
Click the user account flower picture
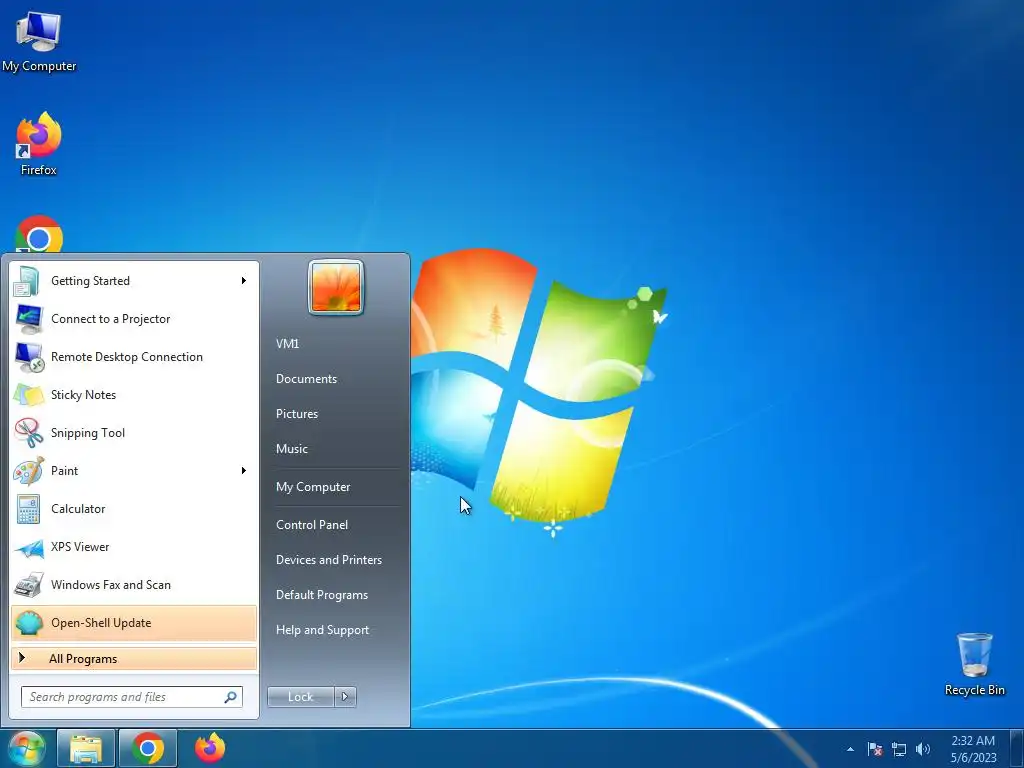335,287
